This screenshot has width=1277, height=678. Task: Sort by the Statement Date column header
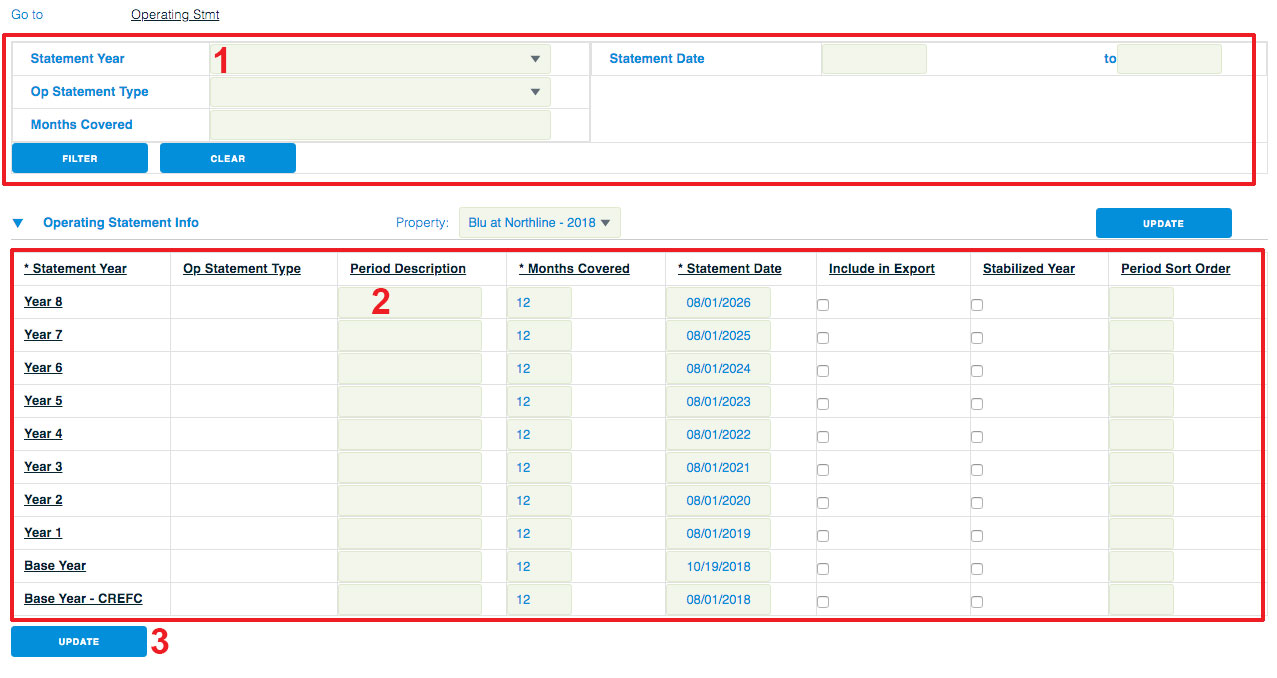(x=730, y=269)
